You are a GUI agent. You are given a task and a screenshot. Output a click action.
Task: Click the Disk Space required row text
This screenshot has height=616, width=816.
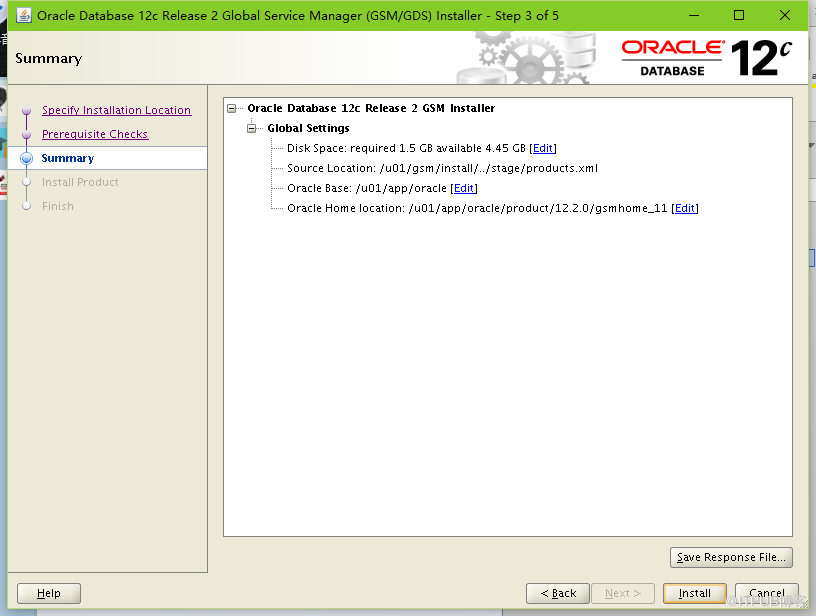(x=406, y=148)
